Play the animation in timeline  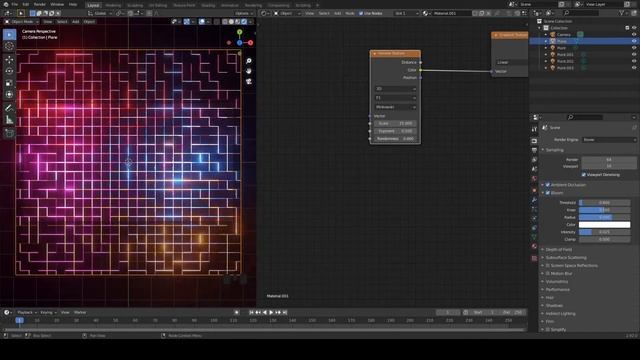click(x=271, y=312)
